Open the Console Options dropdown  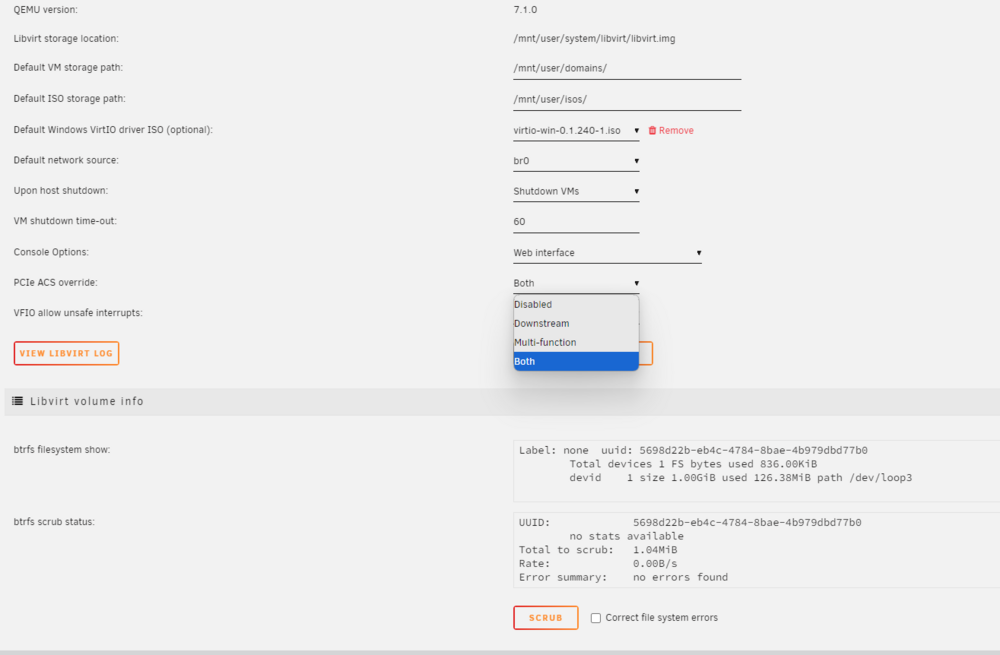(x=607, y=253)
